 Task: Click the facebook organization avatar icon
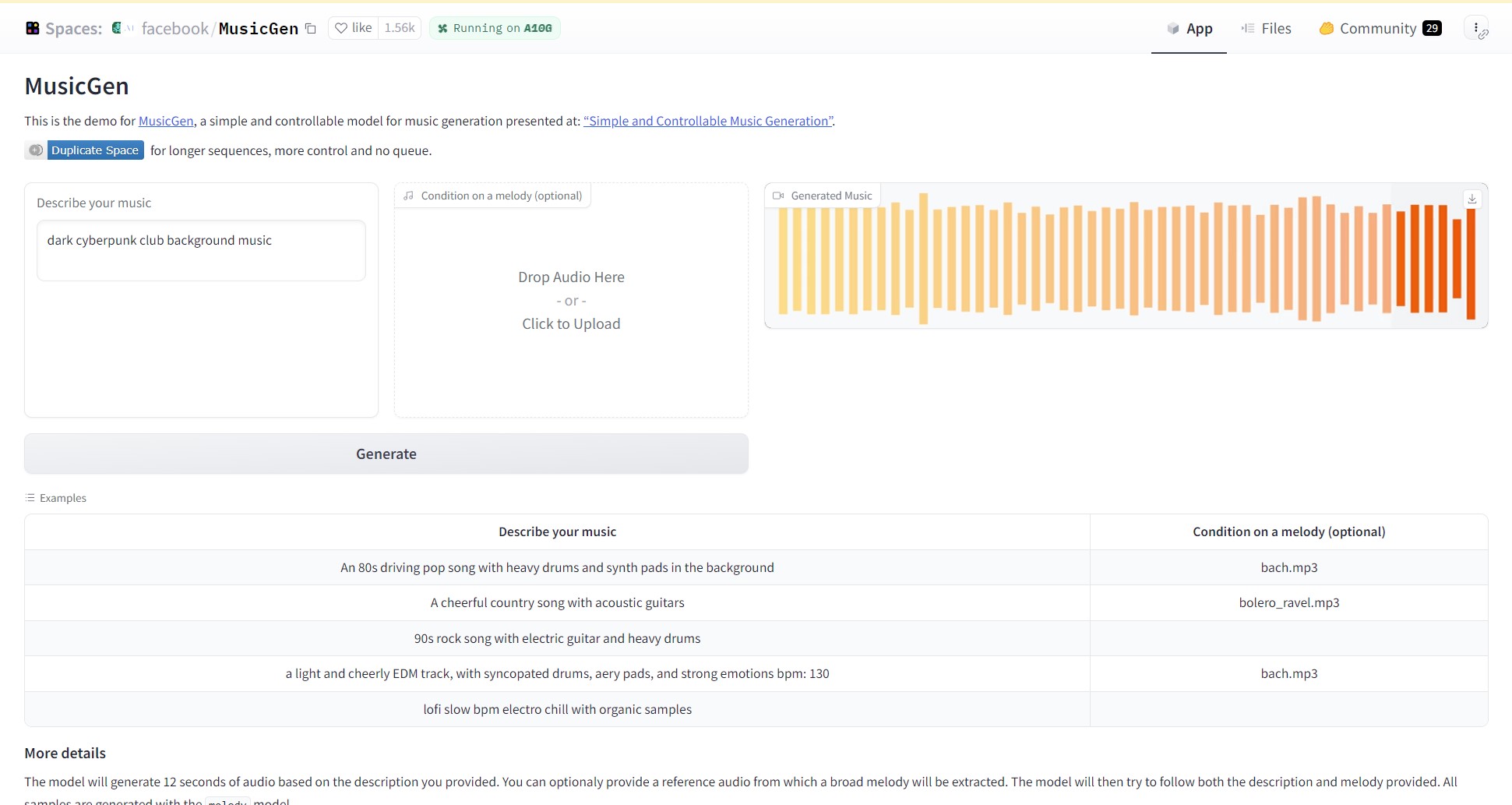[118, 28]
